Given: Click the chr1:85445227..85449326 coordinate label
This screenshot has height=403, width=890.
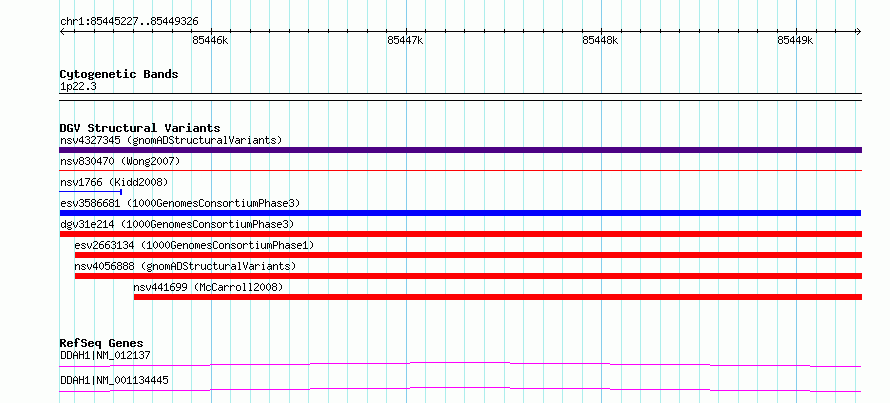Looking at the screenshot, I should pos(129,22).
